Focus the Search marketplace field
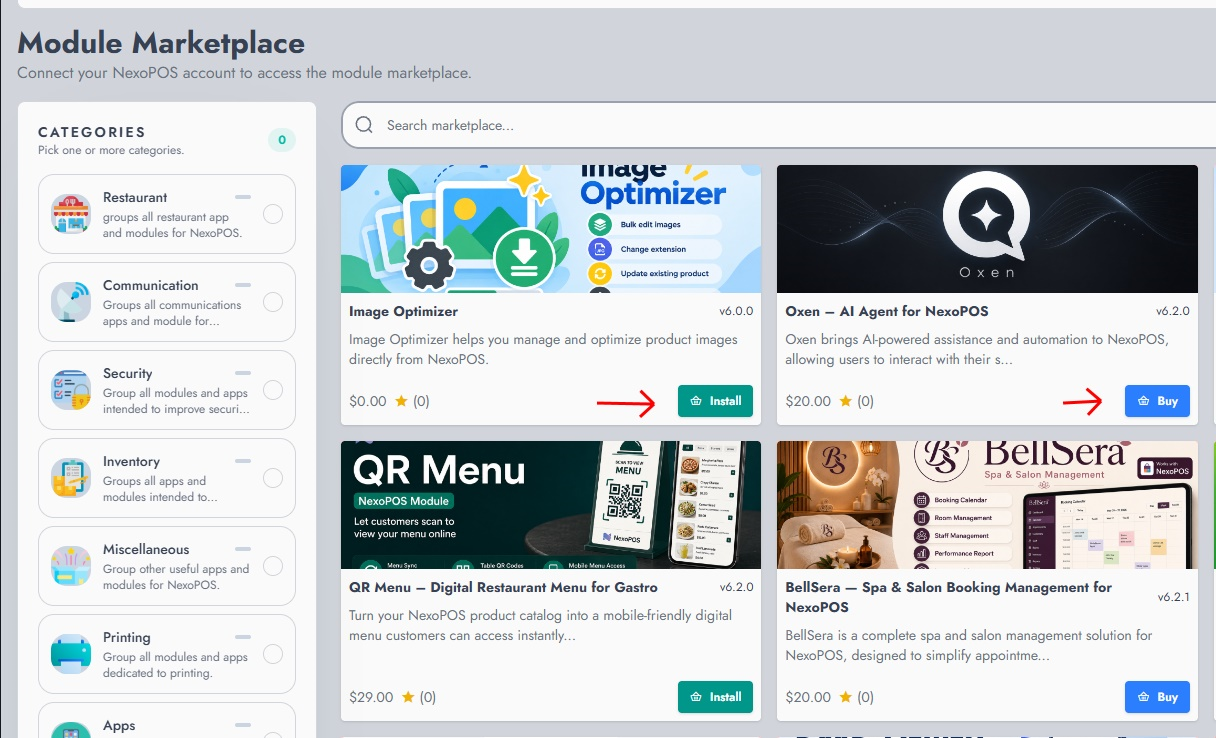 pyautogui.click(x=778, y=125)
